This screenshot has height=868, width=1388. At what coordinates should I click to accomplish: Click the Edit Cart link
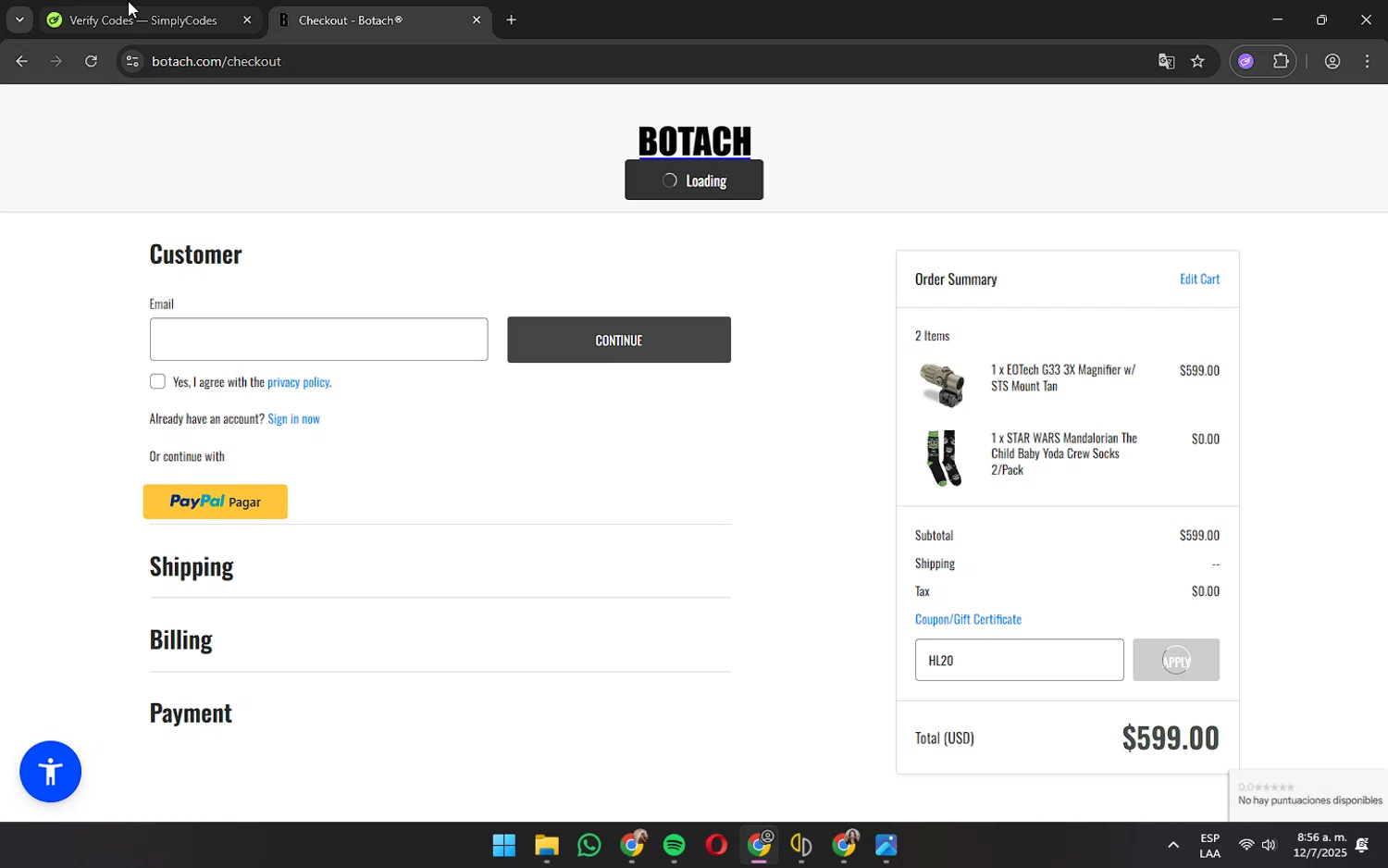tap(1199, 279)
